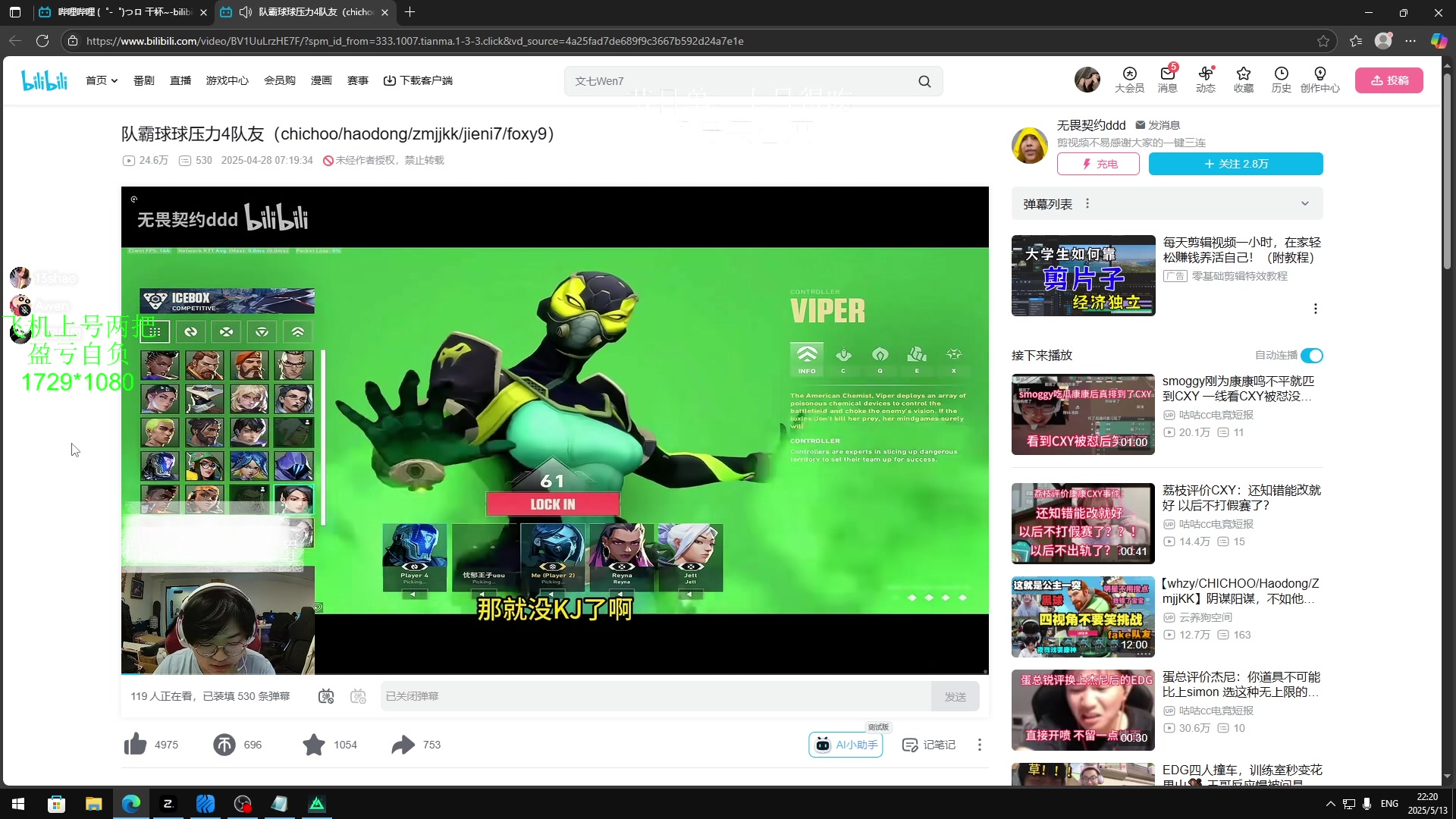Open 荔枝评价CXY video thumbnail
This screenshot has height=819, width=1456.
coord(1083,524)
